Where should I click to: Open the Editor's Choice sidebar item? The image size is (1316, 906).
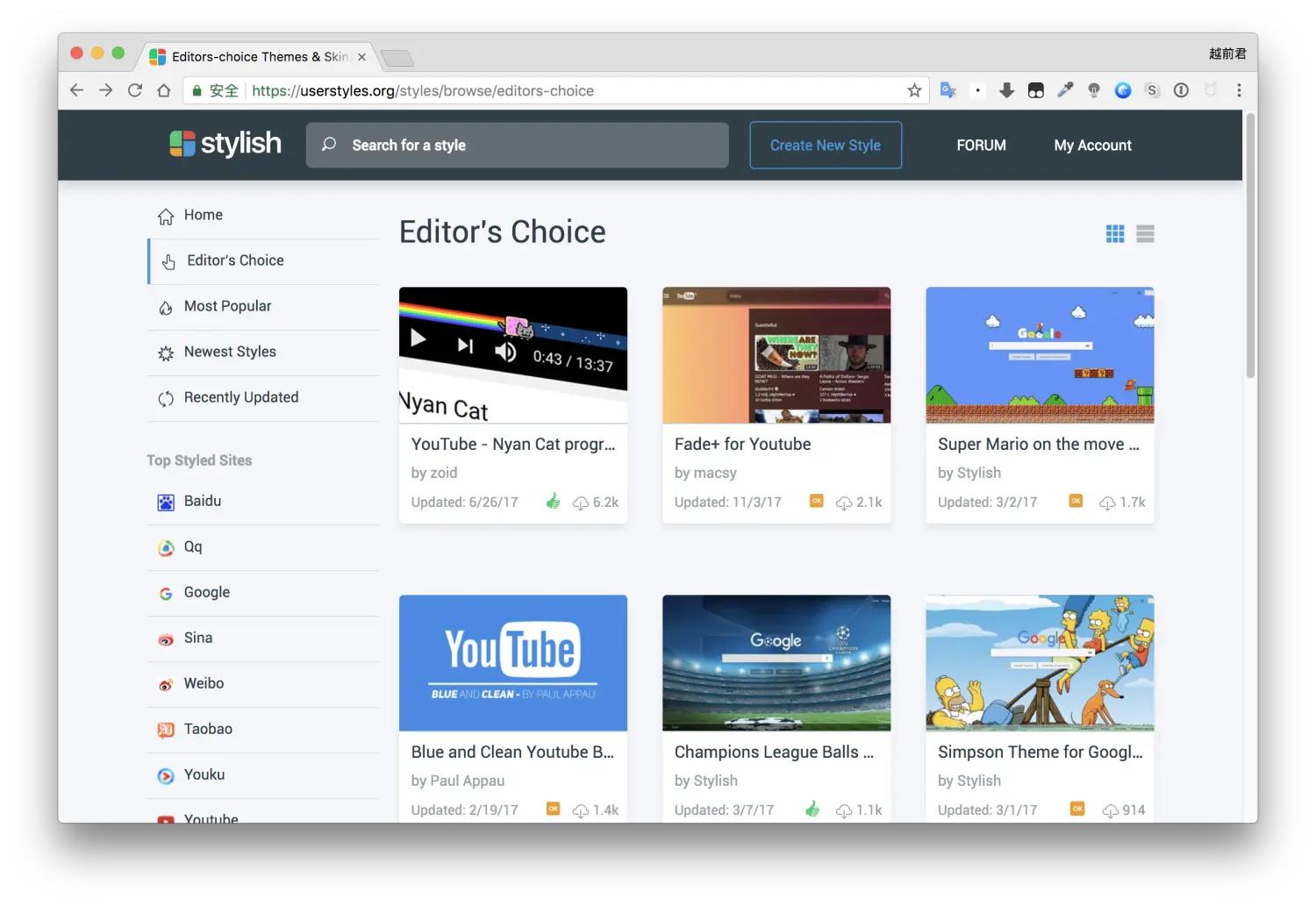click(x=264, y=261)
